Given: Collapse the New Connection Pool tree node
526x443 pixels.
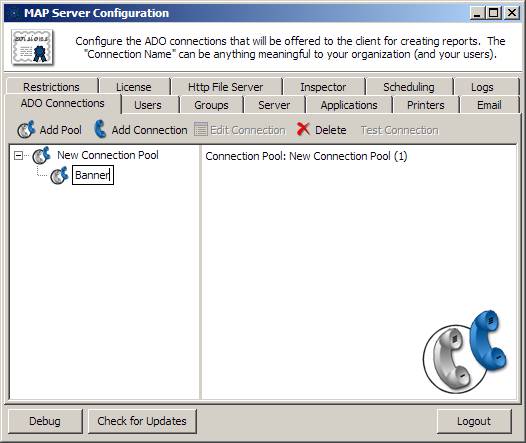Looking at the screenshot, I should (x=18, y=155).
